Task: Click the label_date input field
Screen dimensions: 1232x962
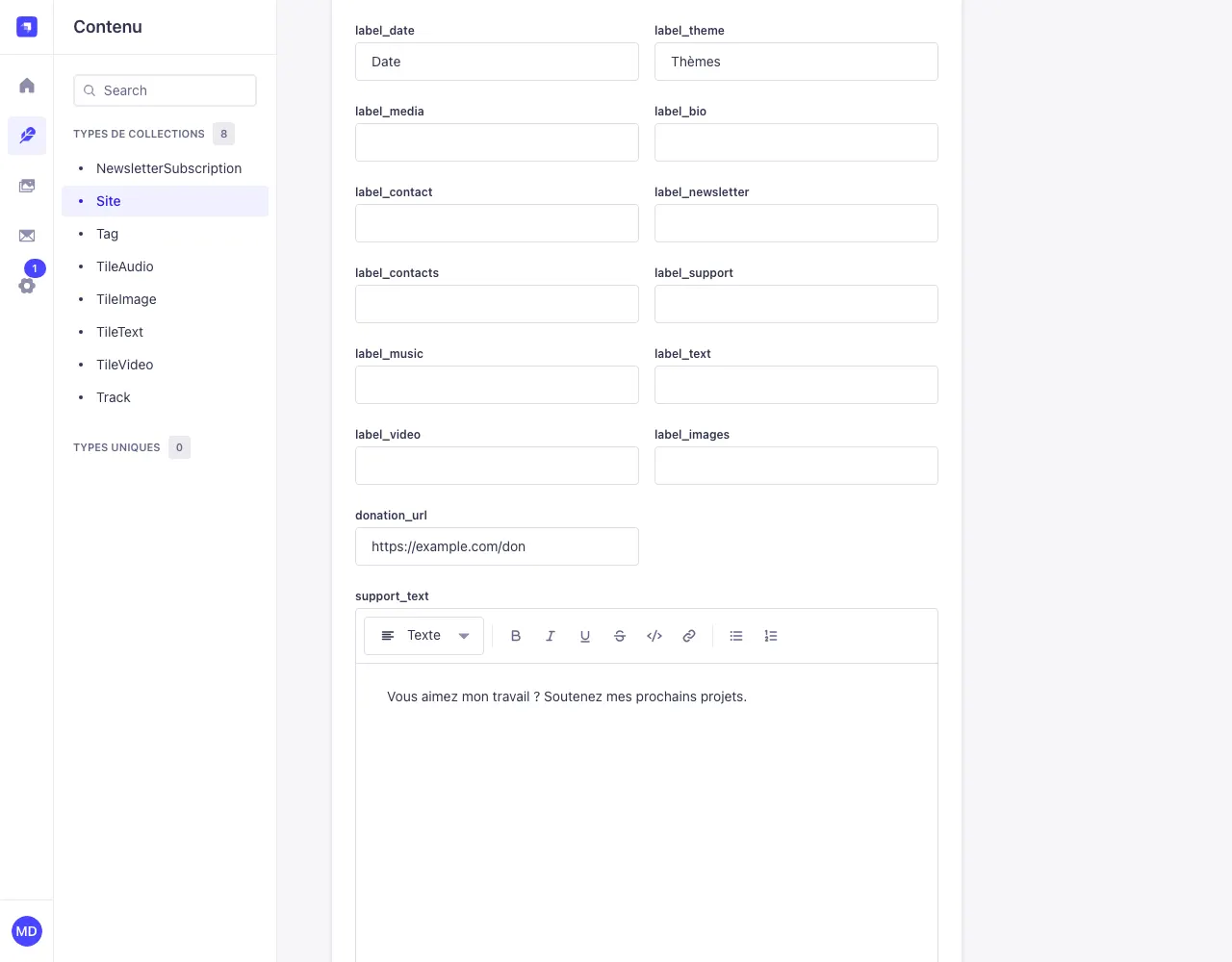Action: pyautogui.click(x=497, y=62)
